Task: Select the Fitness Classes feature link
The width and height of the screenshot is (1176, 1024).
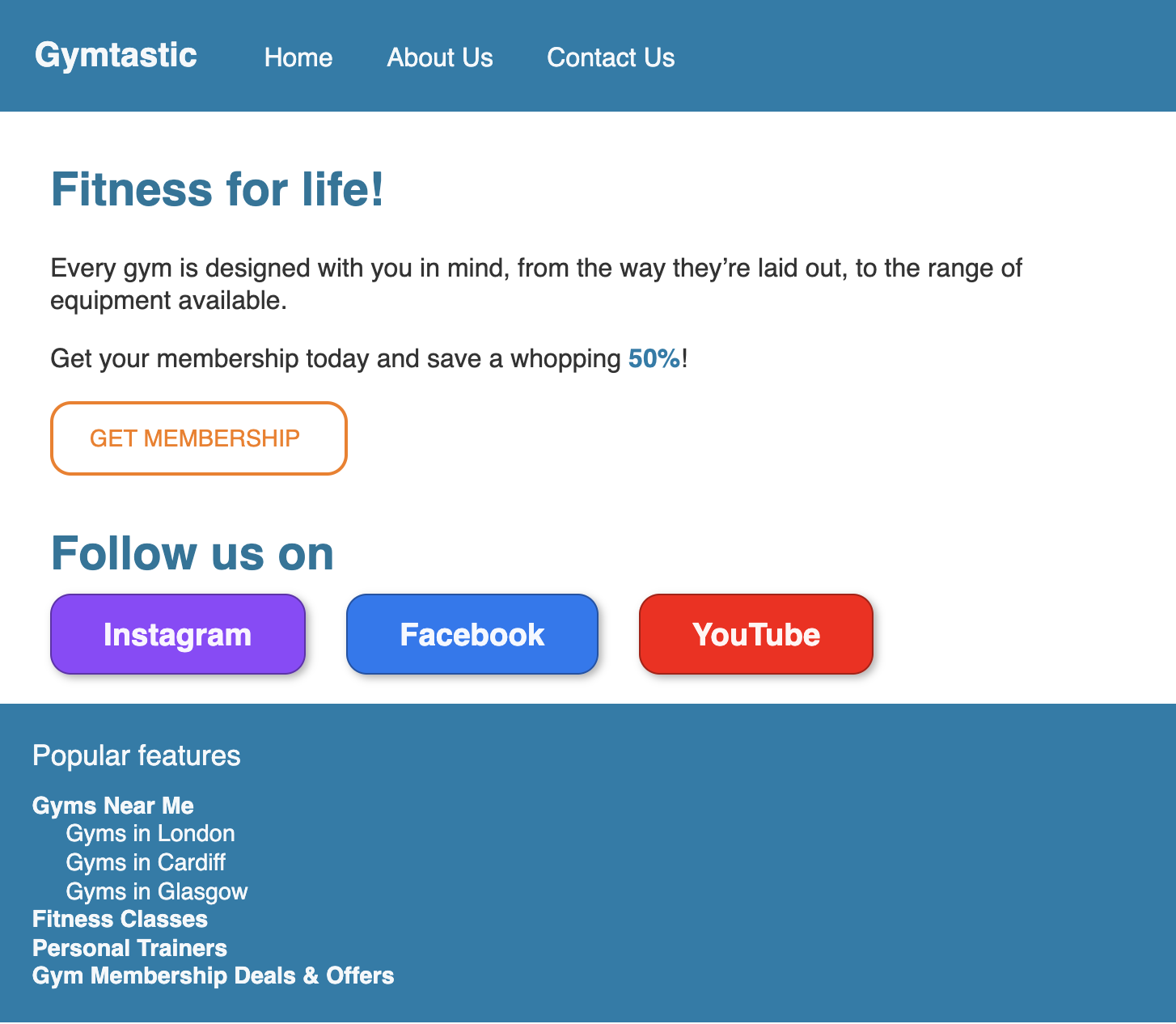Action: 119,919
